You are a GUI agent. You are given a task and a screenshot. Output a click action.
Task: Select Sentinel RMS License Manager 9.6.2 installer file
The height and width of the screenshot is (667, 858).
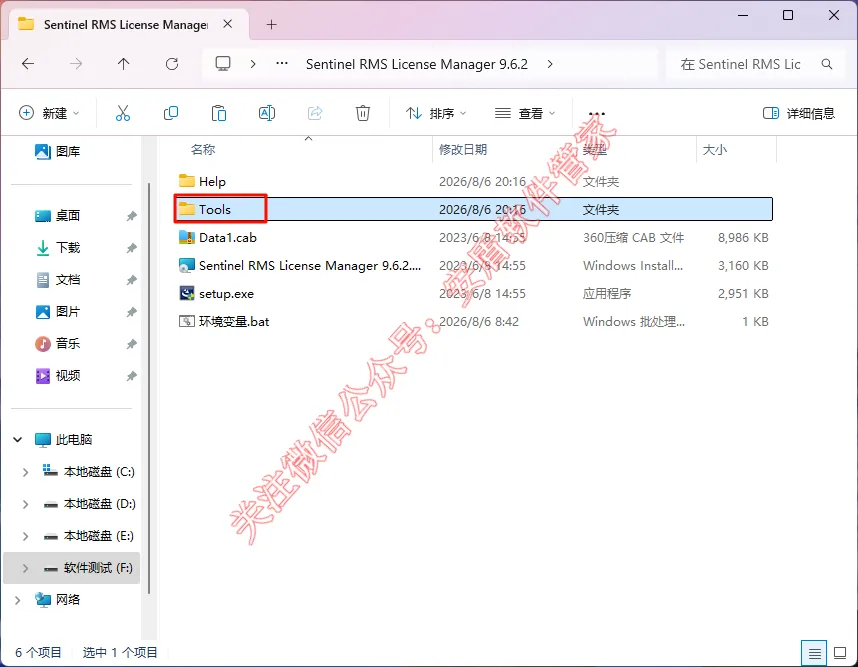tap(310, 265)
